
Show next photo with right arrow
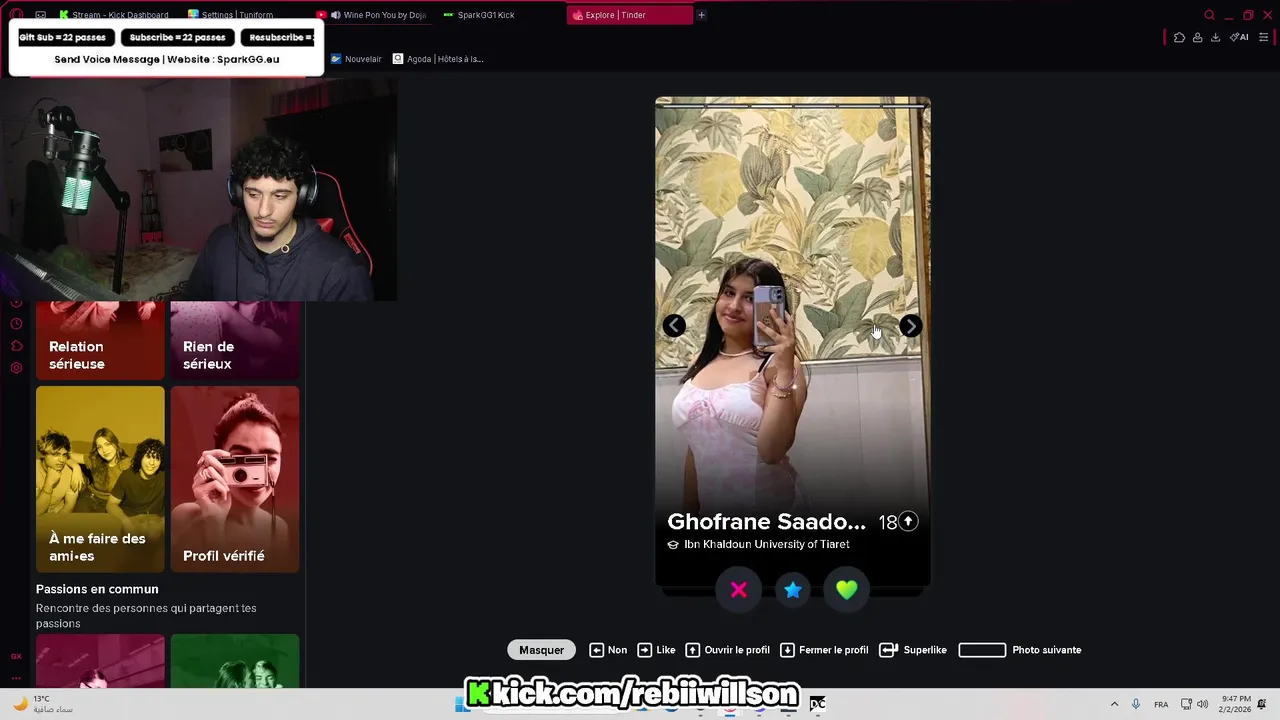click(910, 326)
